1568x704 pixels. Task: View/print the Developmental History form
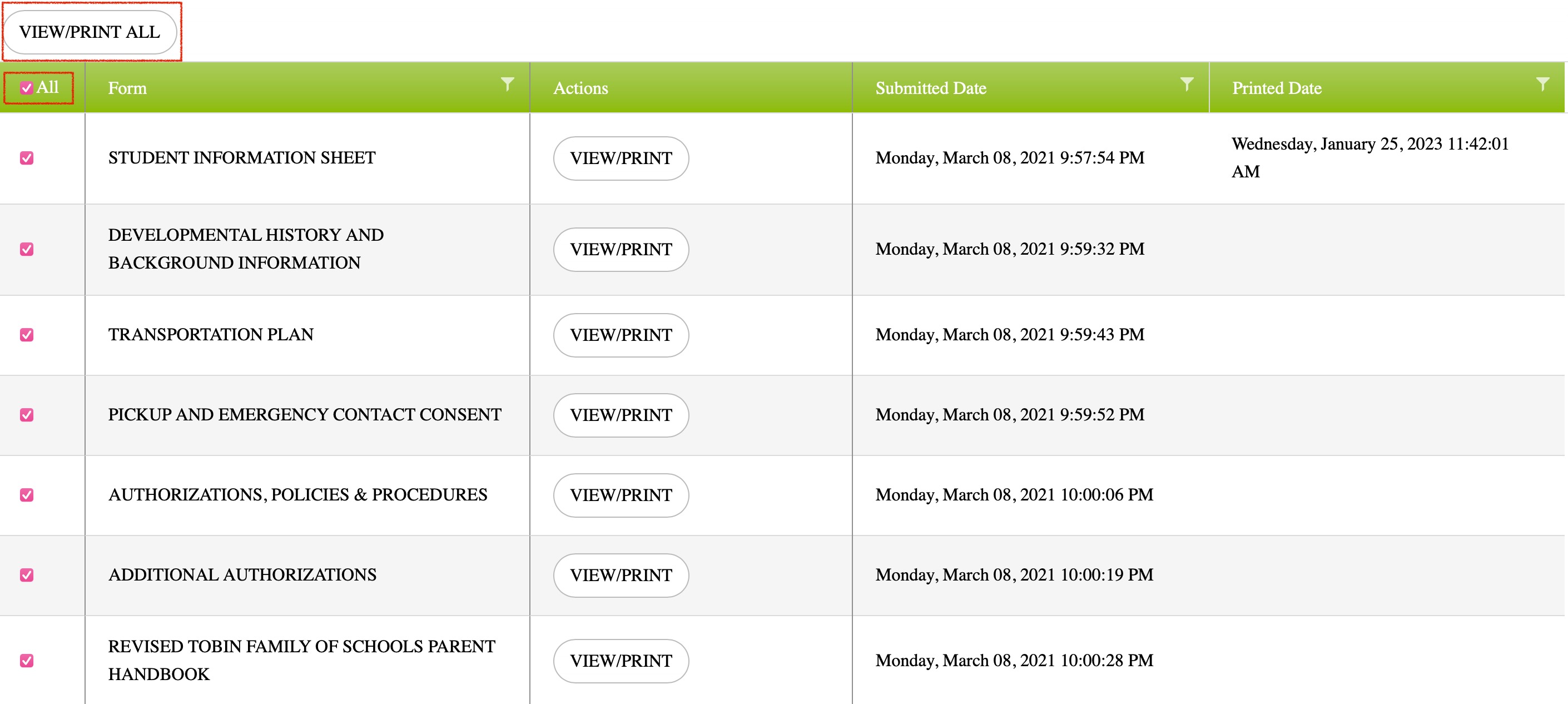pyautogui.click(x=621, y=250)
